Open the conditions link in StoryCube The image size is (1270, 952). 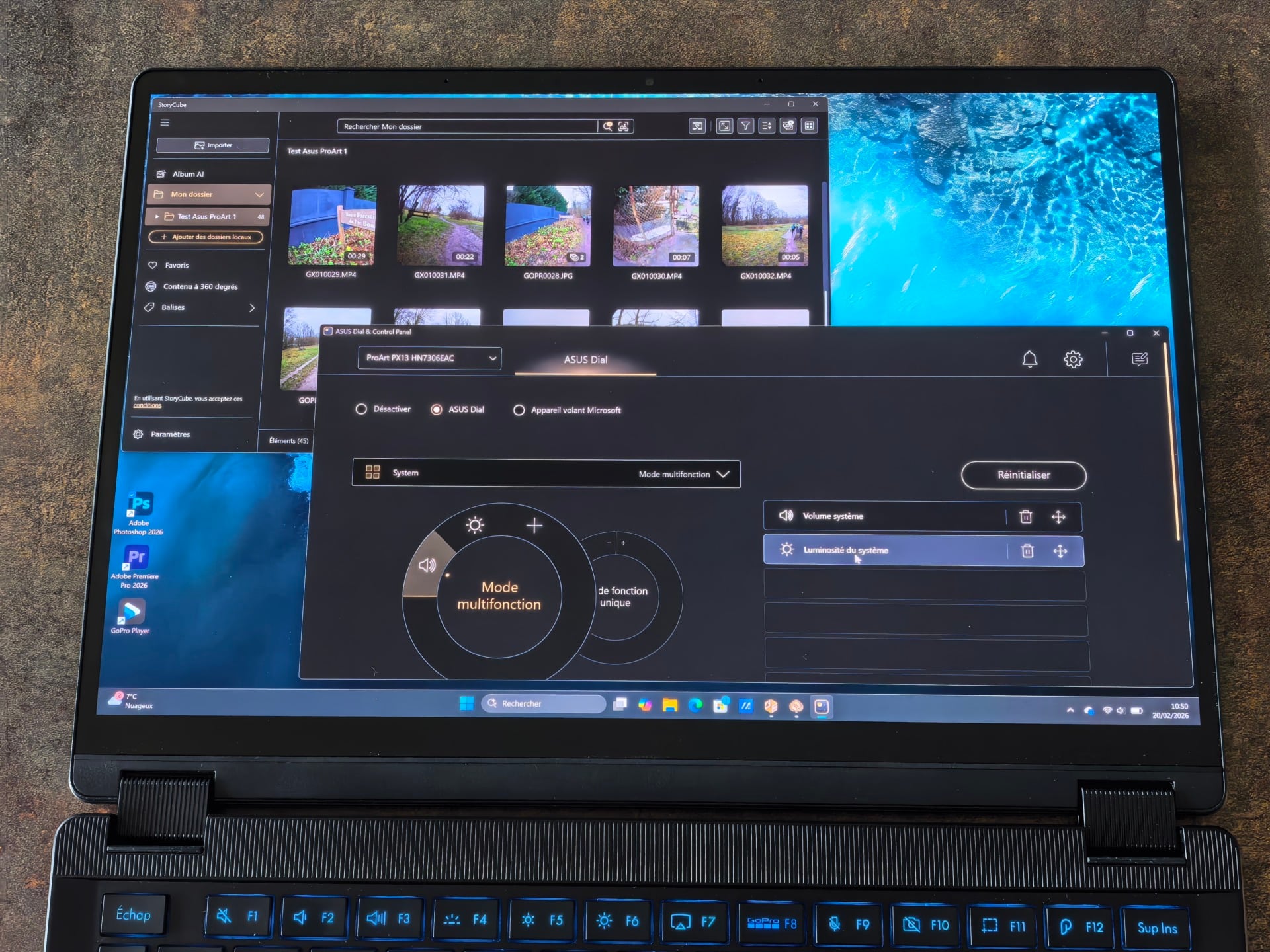148,405
